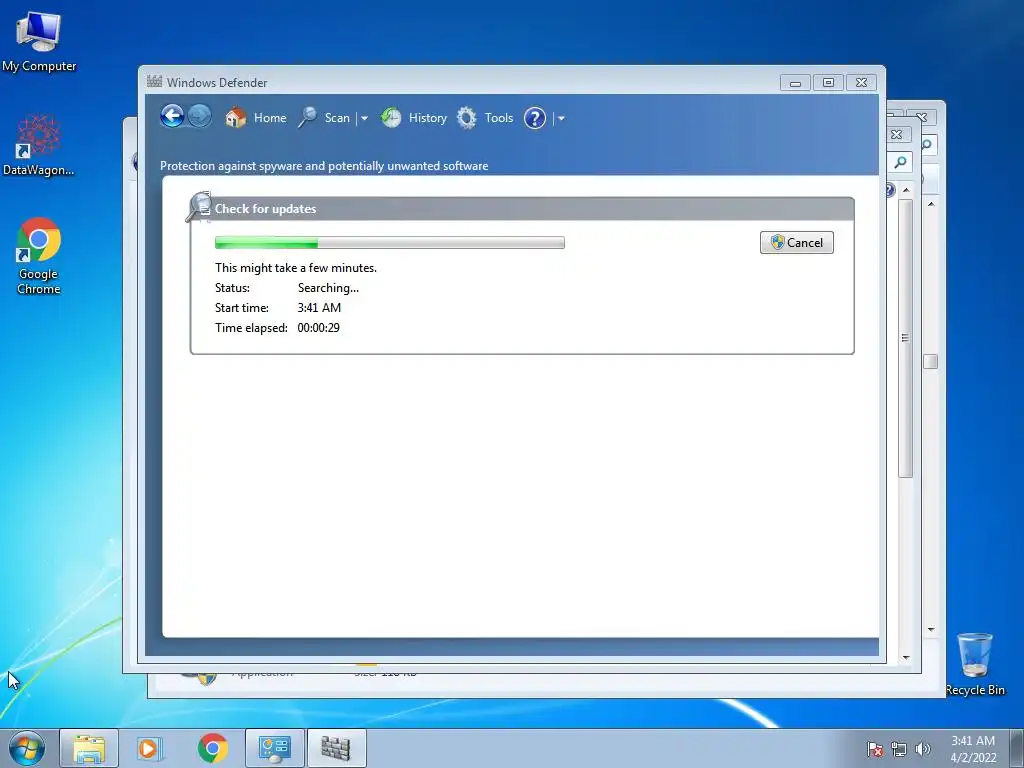Click the scroll up arrow in background window
The height and width of the screenshot is (768, 1024).
coord(906,189)
